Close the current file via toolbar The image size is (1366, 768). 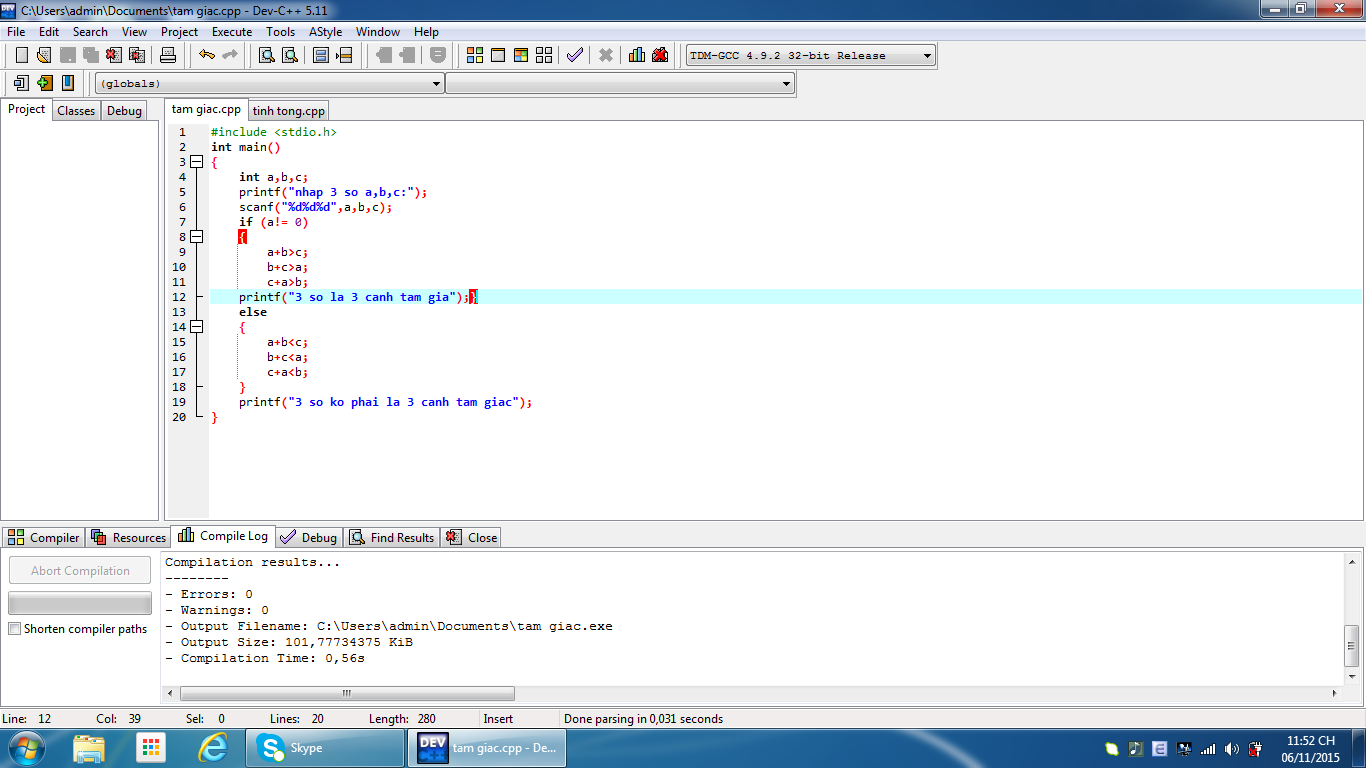114,55
